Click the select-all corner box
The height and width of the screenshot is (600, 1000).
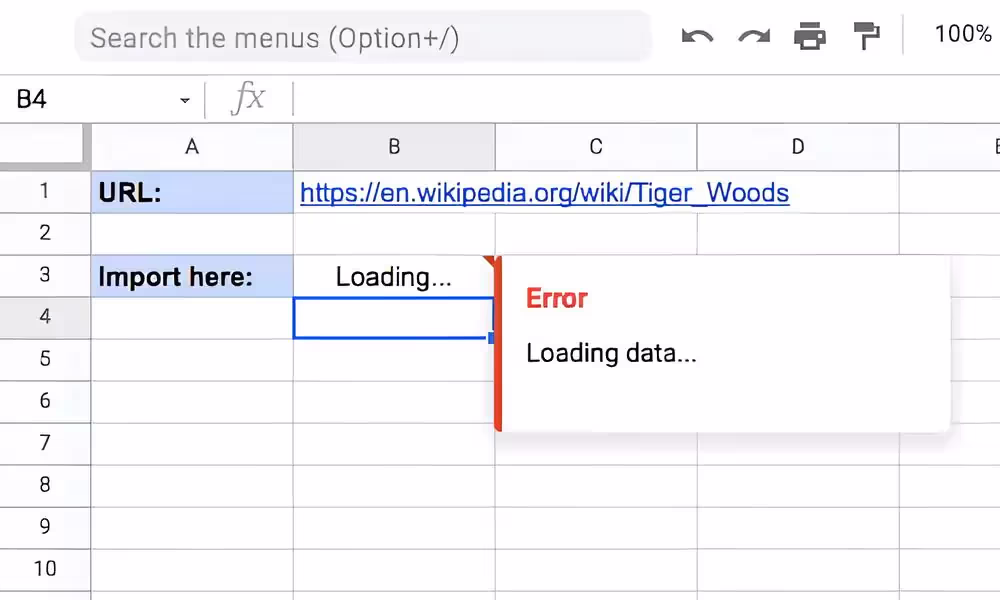[42, 146]
